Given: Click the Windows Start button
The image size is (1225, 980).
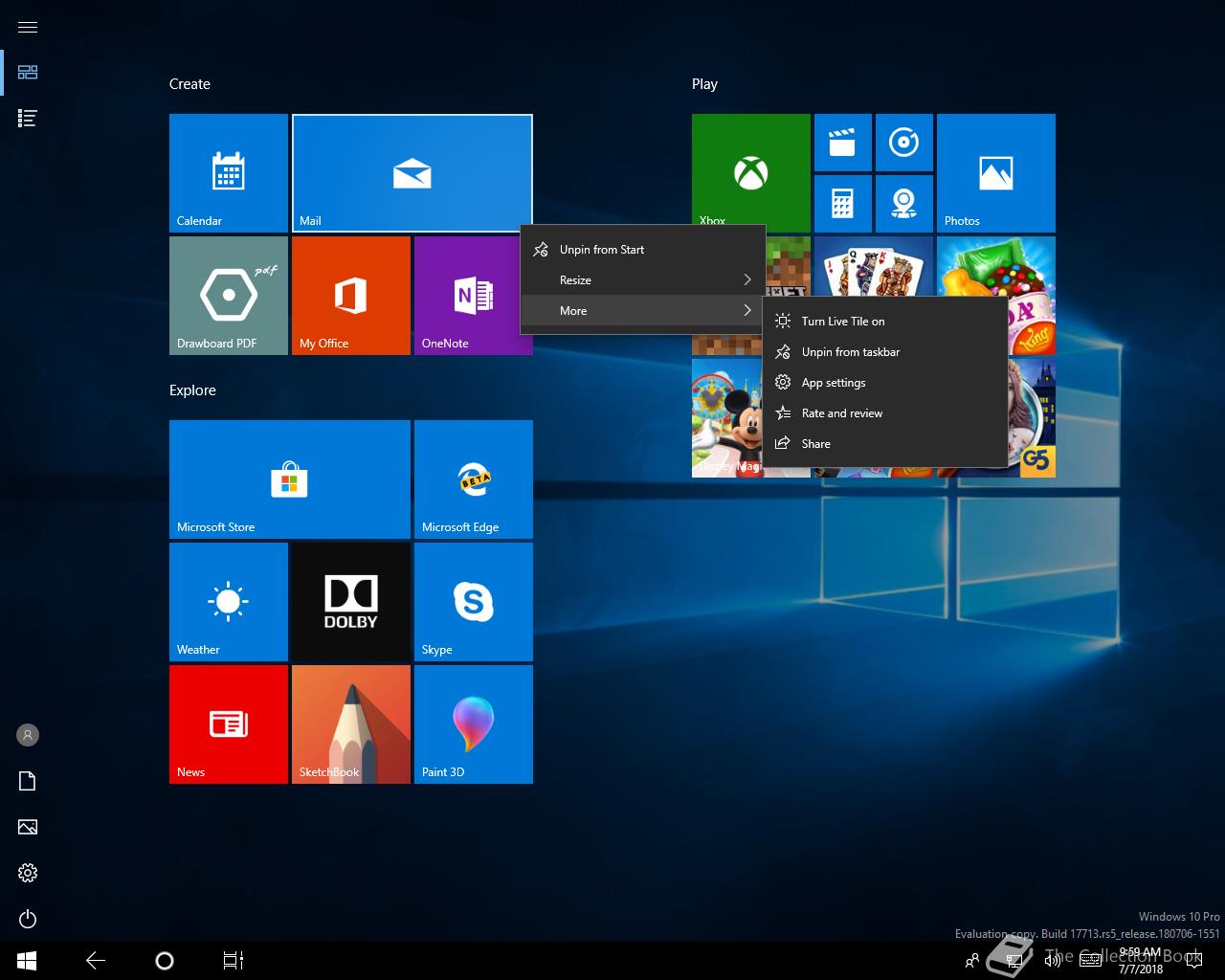Looking at the screenshot, I should 27,961.
